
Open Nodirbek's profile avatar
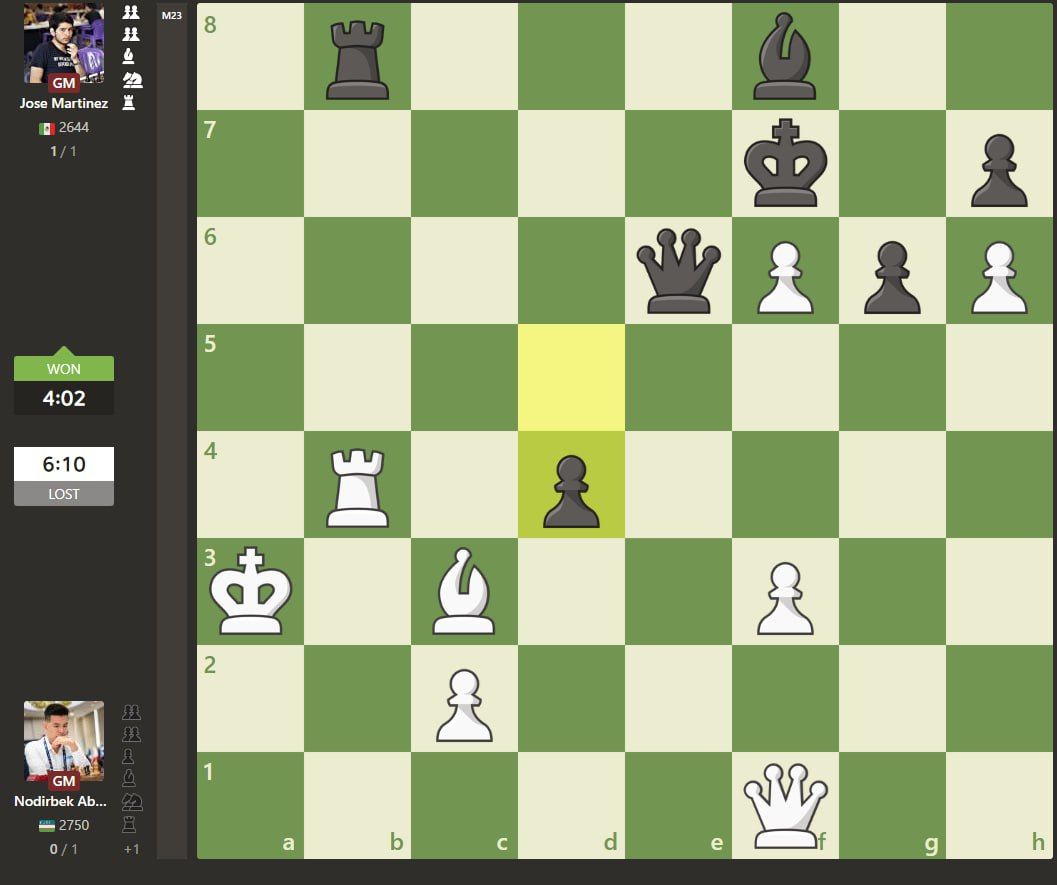[x=64, y=741]
